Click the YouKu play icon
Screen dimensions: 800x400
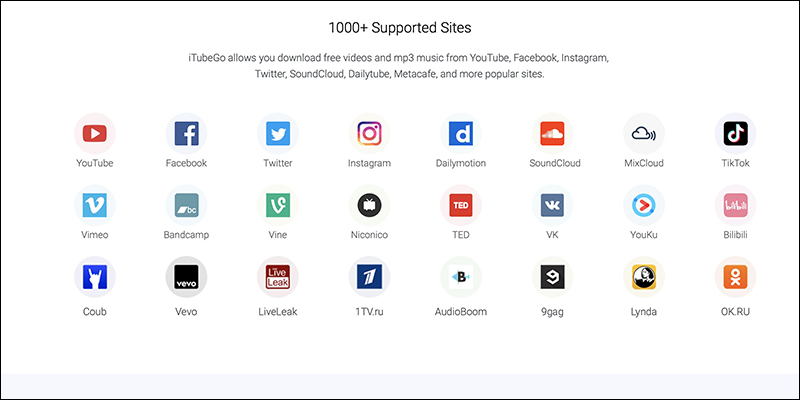click(x=644, y=205)
